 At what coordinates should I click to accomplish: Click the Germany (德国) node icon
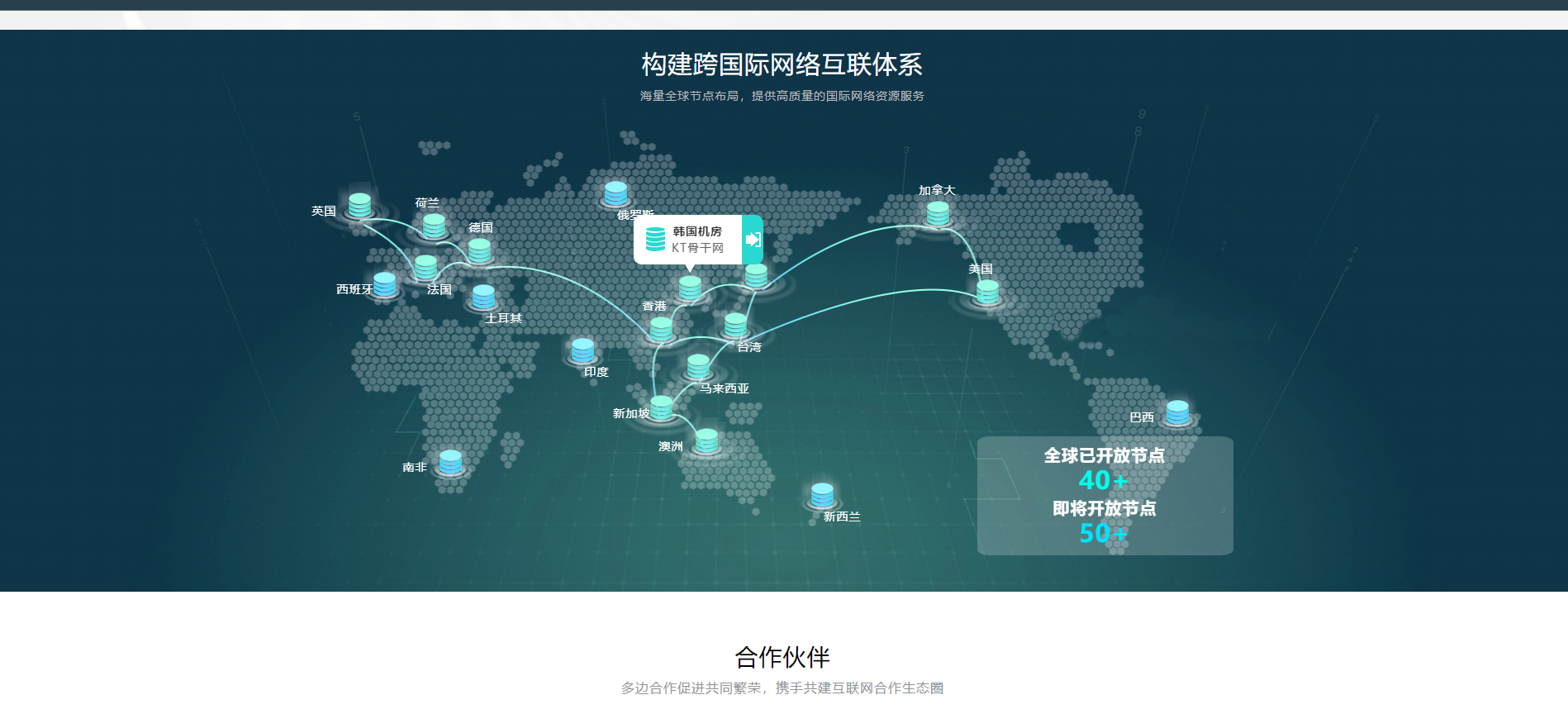479,250
